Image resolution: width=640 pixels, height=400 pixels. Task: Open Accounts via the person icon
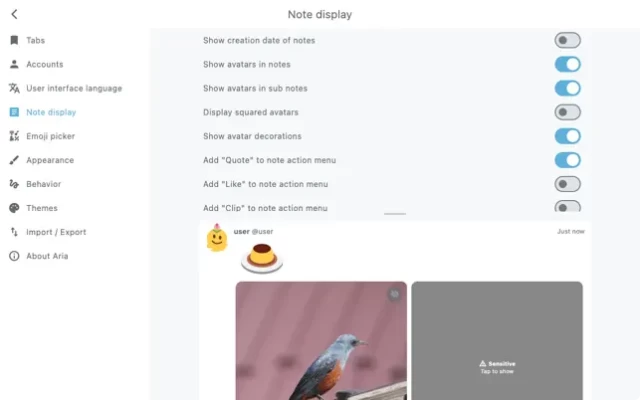click(x=14, y=64)
